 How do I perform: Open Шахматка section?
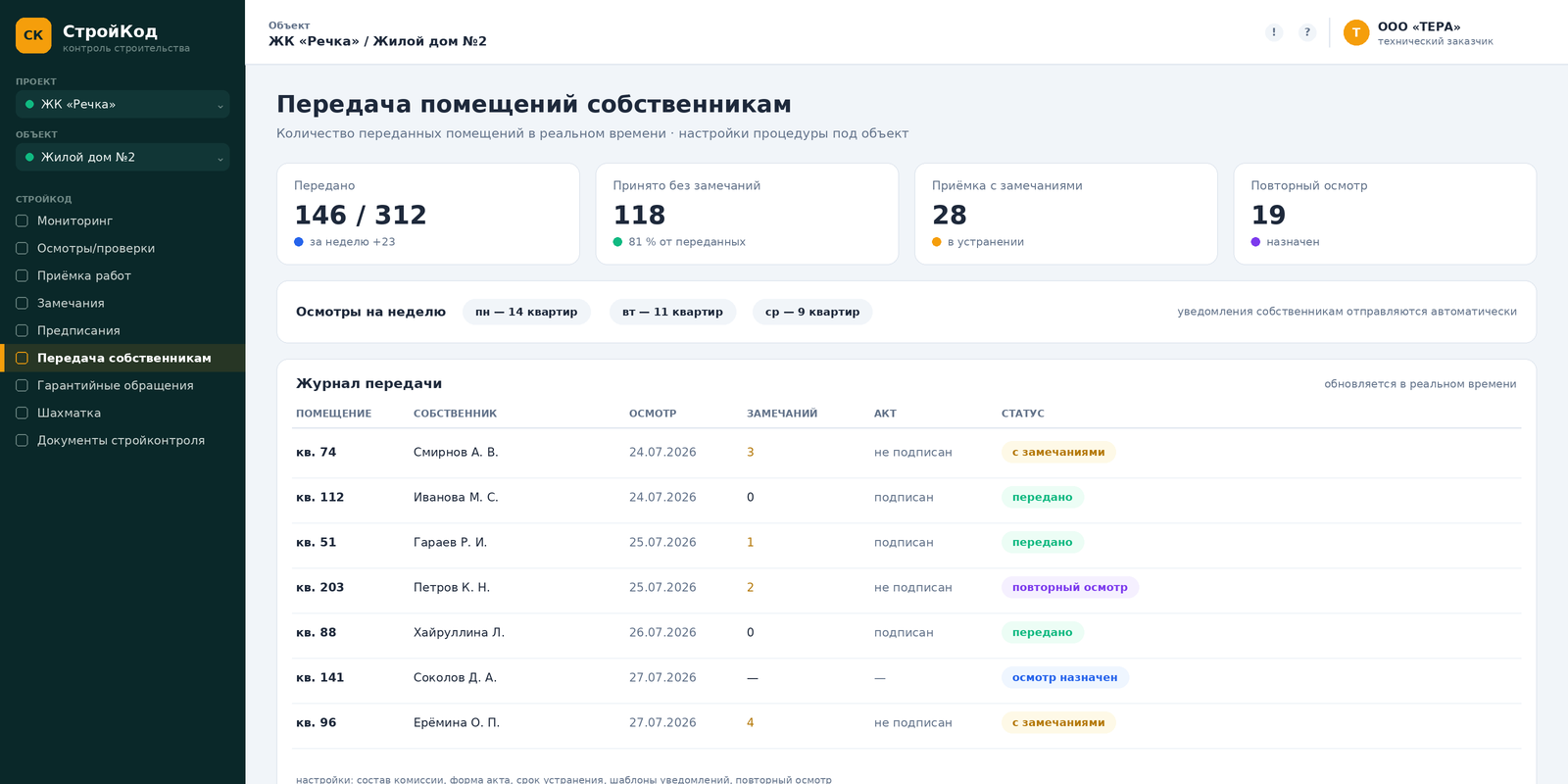pos(122,413)
